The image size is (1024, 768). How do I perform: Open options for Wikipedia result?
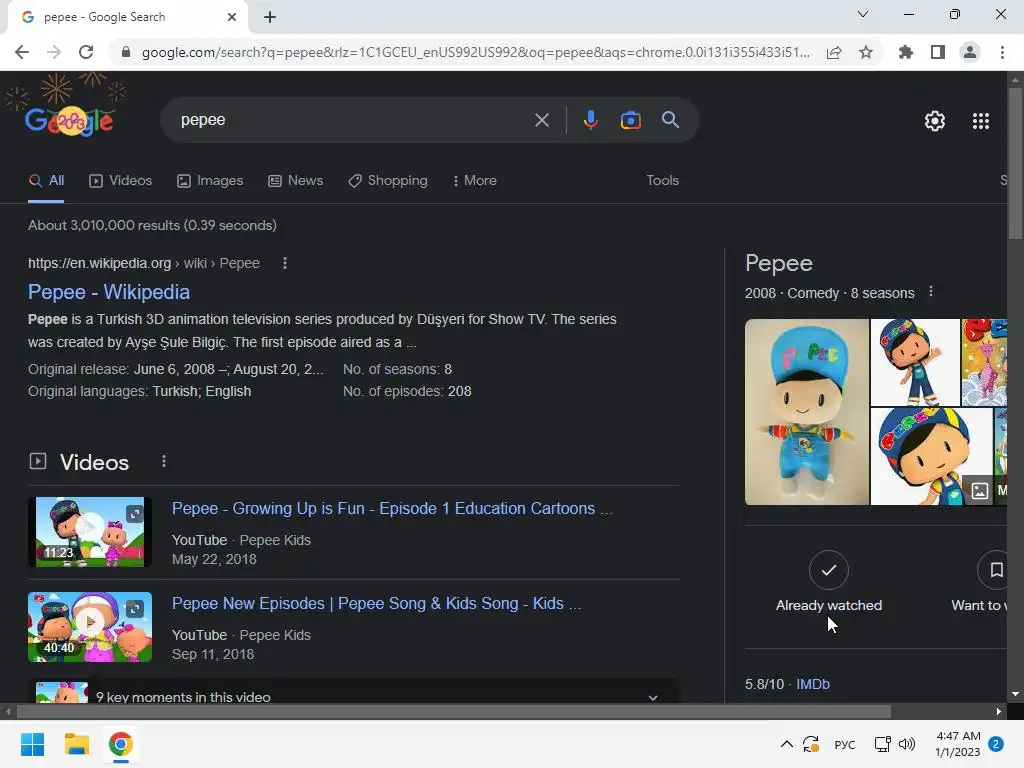click(285, 263)
